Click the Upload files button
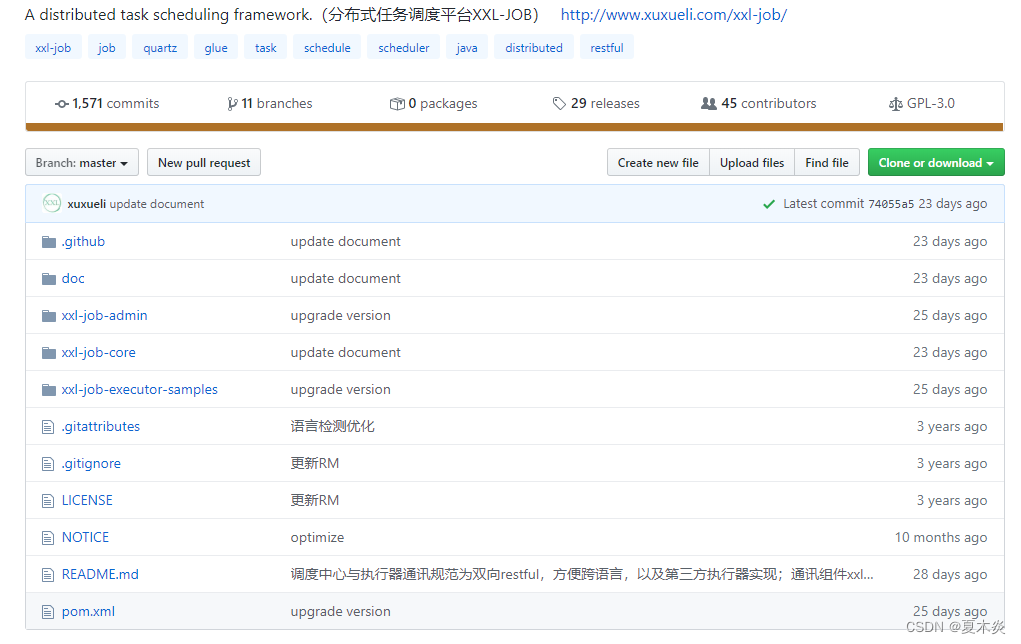1021x644 pixels. coord(751,162)
